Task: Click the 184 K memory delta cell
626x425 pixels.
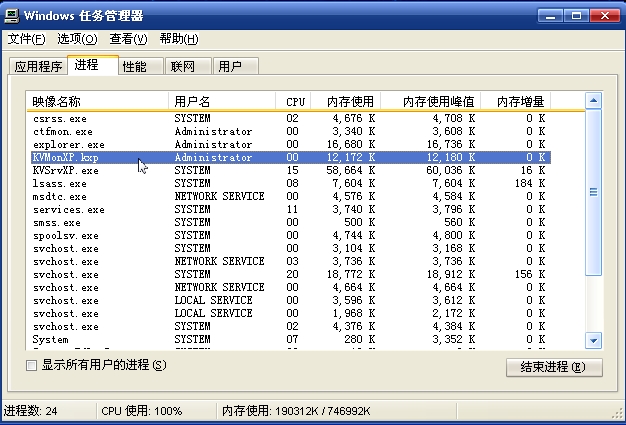Action: (529, 183)
